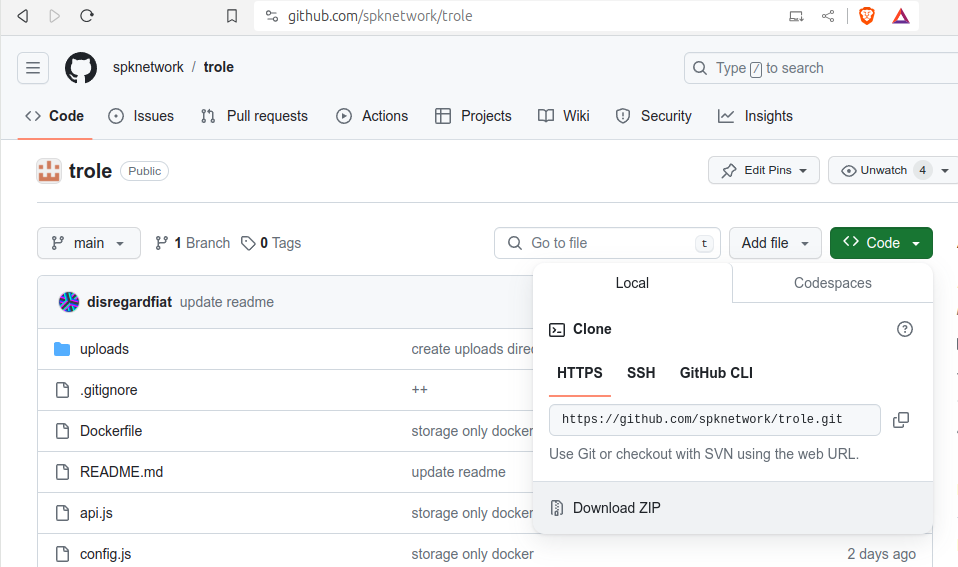Screen dimensions: 958x567
Task: Open the spknetwork owner link
Action: pyautogui.click(x=148, y=67)
